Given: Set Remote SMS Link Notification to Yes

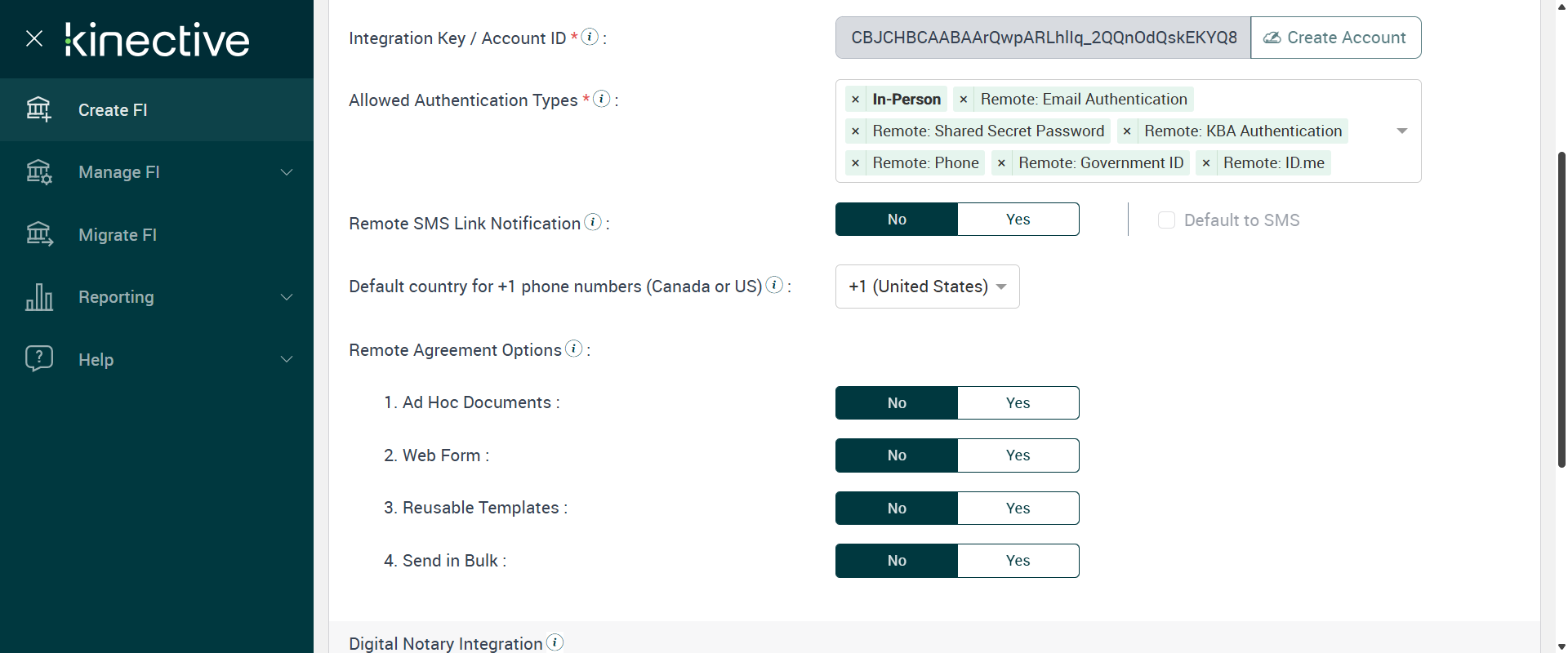Looking at the screenshot, I should pos(1018,220).
